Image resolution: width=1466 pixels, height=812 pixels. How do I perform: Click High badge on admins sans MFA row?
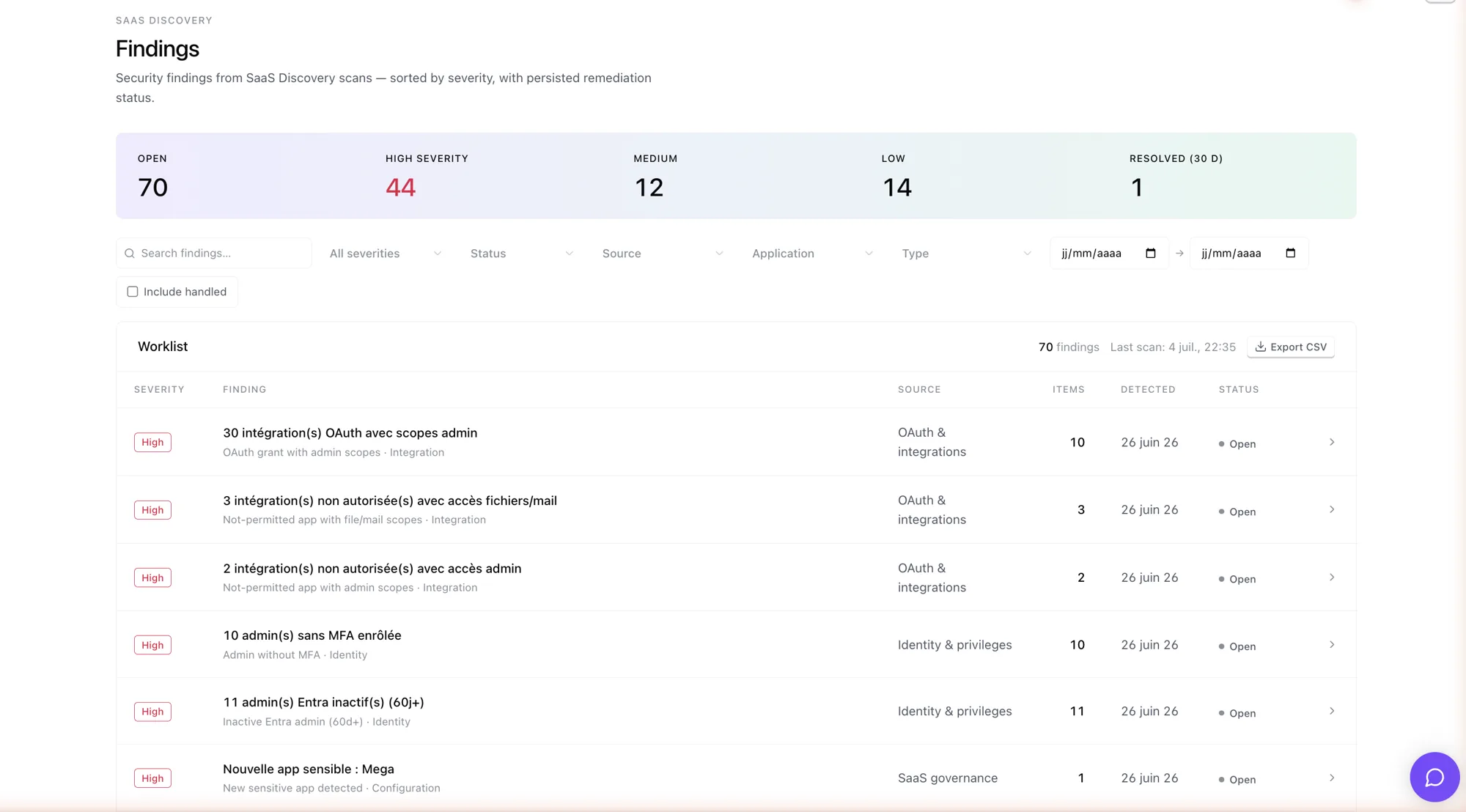tap(152, 645)
